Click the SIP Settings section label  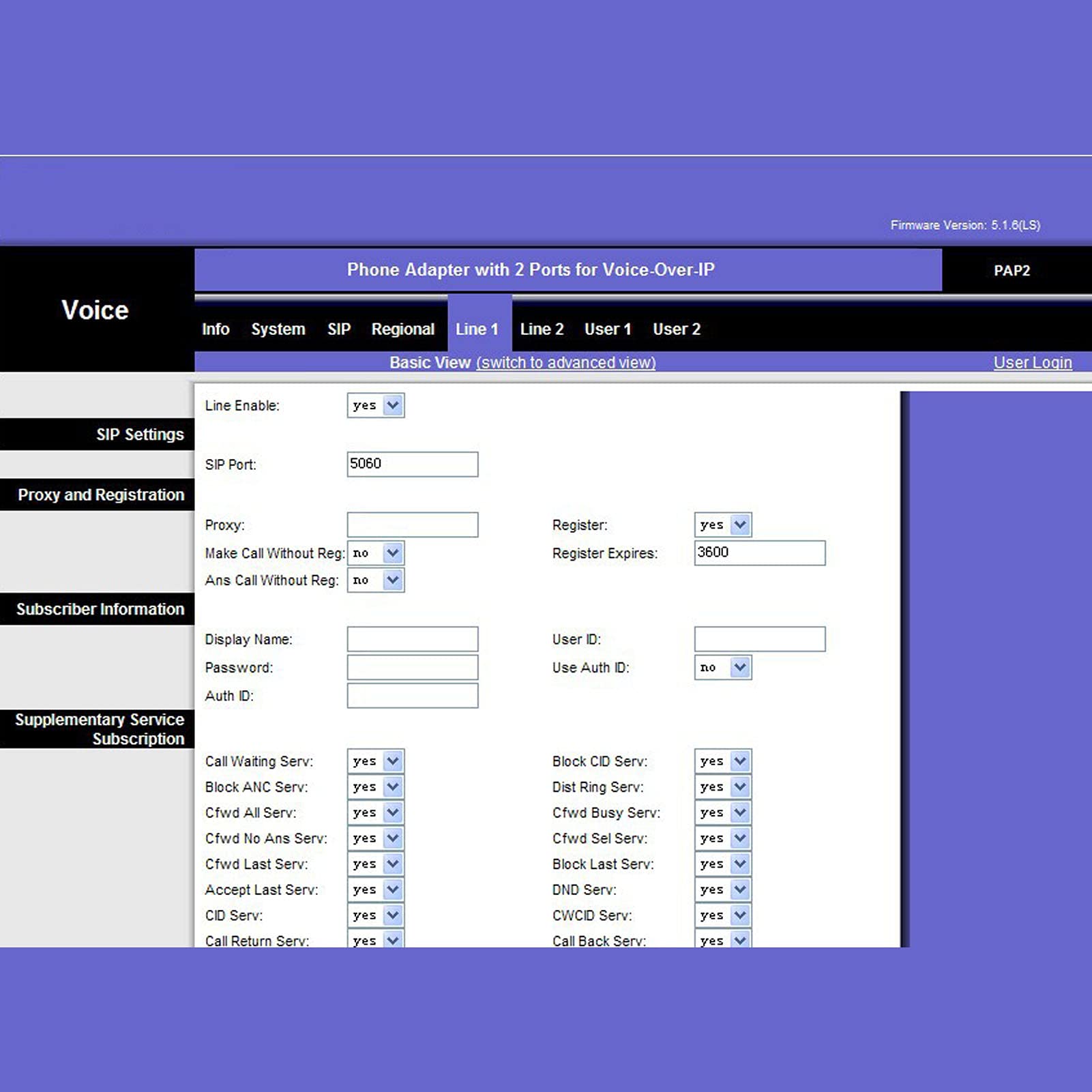pyautogui.click(x=140, y=434)
